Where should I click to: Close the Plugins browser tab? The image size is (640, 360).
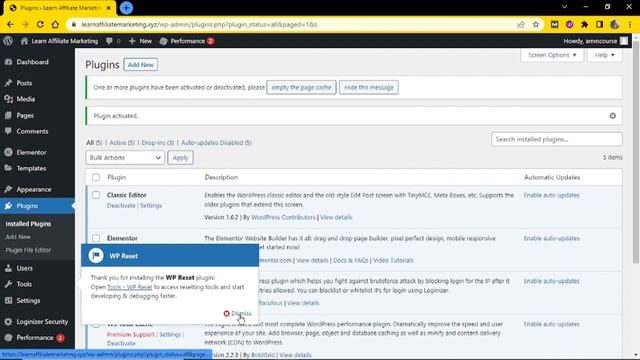pos(109,8)
